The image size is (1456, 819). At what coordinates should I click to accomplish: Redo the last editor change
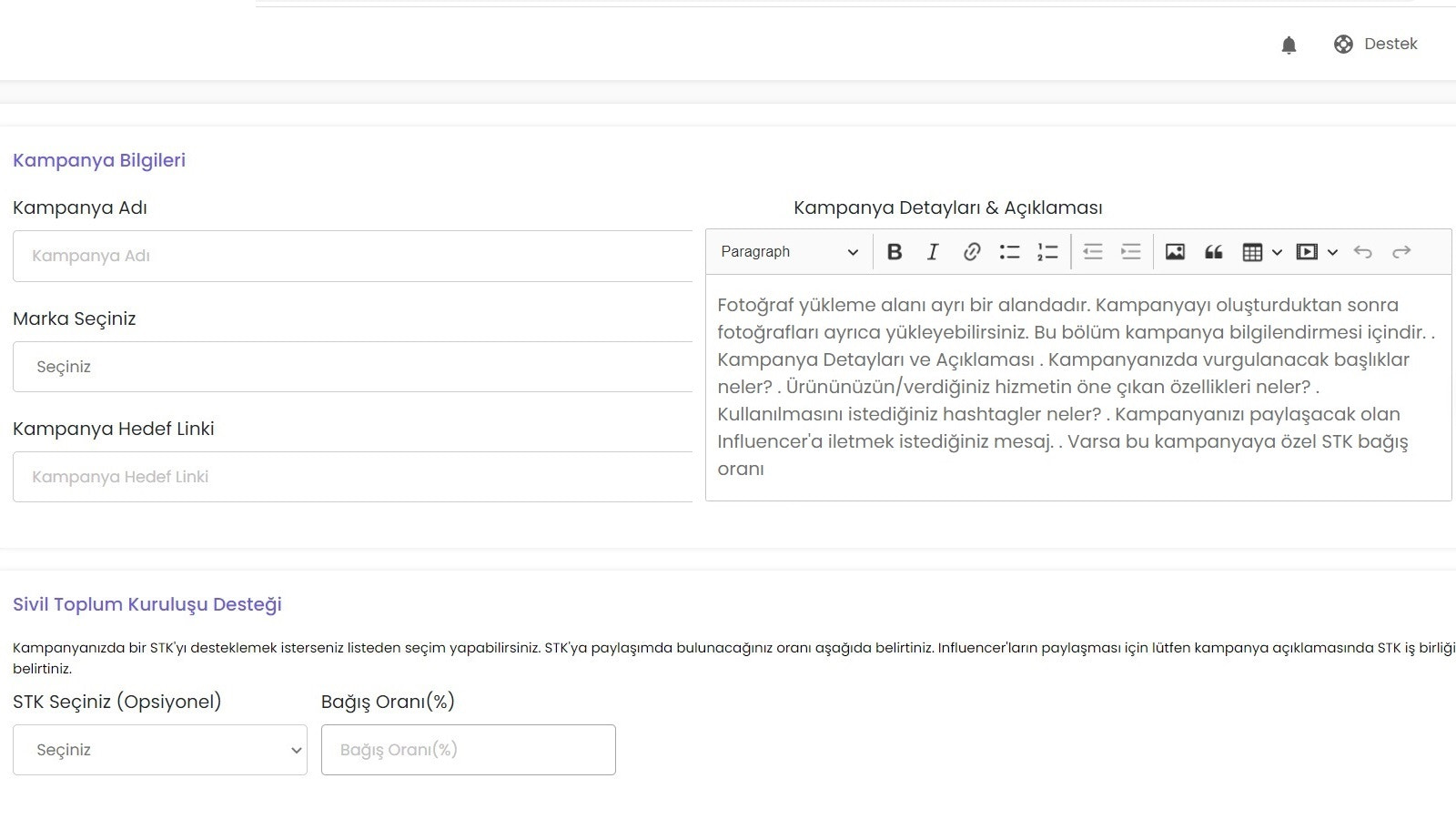(x=1401, y=252)
